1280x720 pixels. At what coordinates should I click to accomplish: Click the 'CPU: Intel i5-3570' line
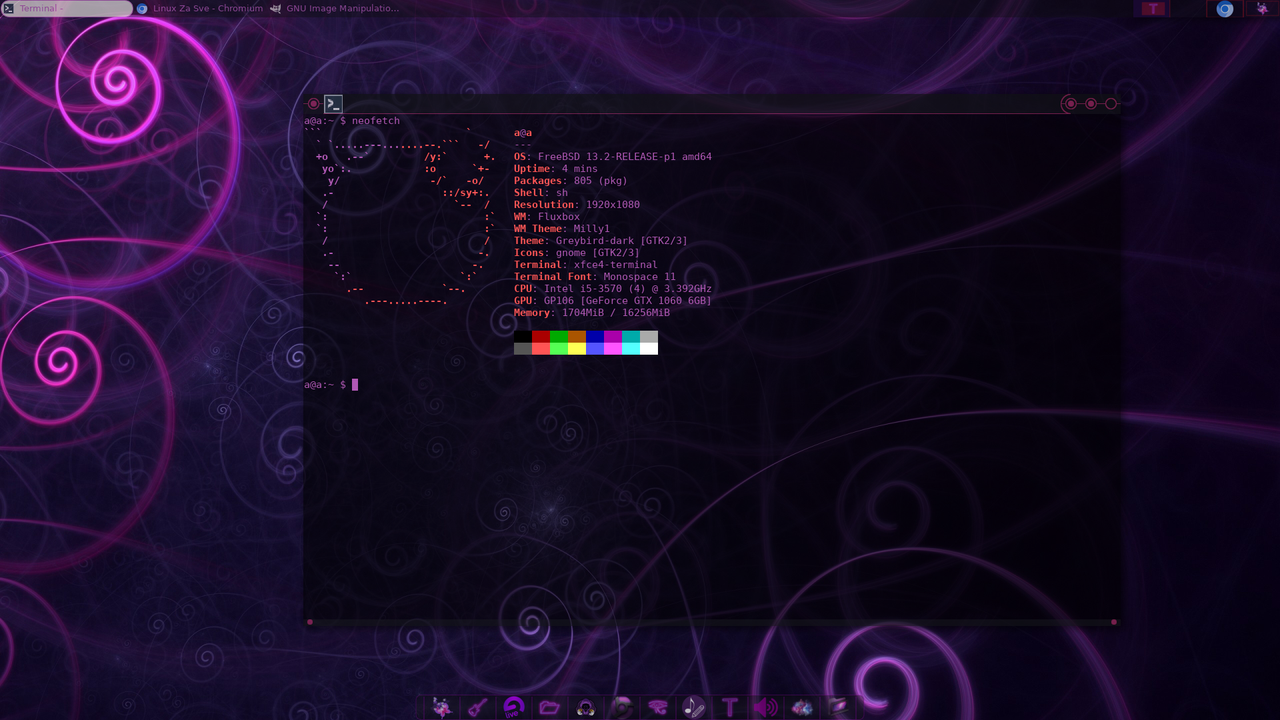(613, 289)
